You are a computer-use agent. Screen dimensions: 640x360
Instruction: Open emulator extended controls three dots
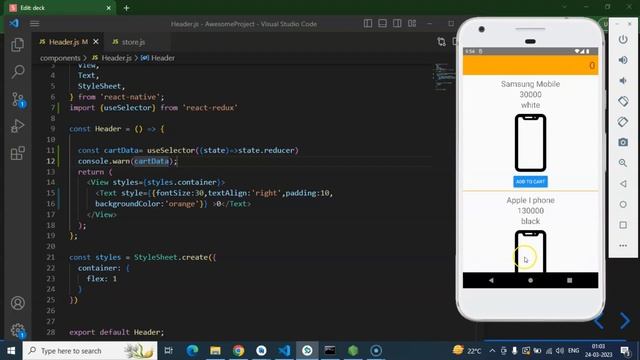tap(623, 245)
